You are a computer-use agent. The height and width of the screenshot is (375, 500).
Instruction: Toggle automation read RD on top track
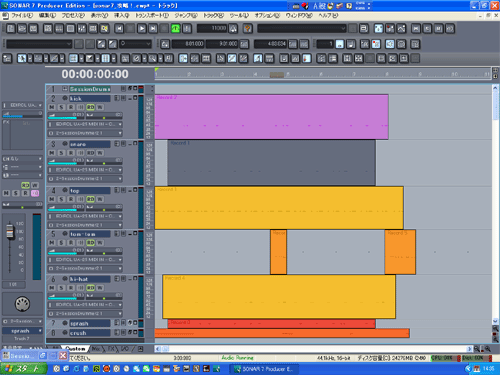90,199
